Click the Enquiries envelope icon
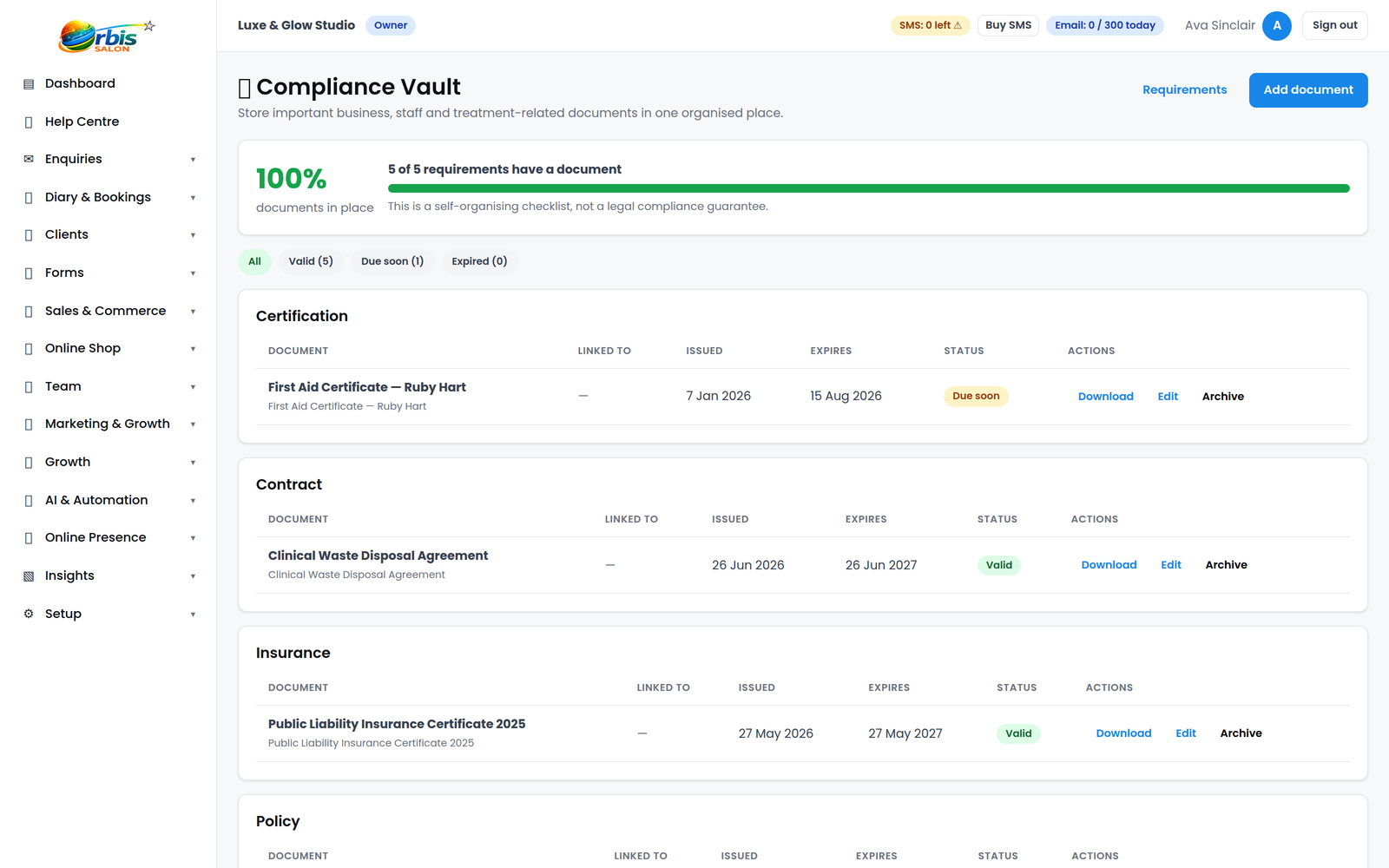This screenshot has width=1389, height=868. tap(29, 159)
